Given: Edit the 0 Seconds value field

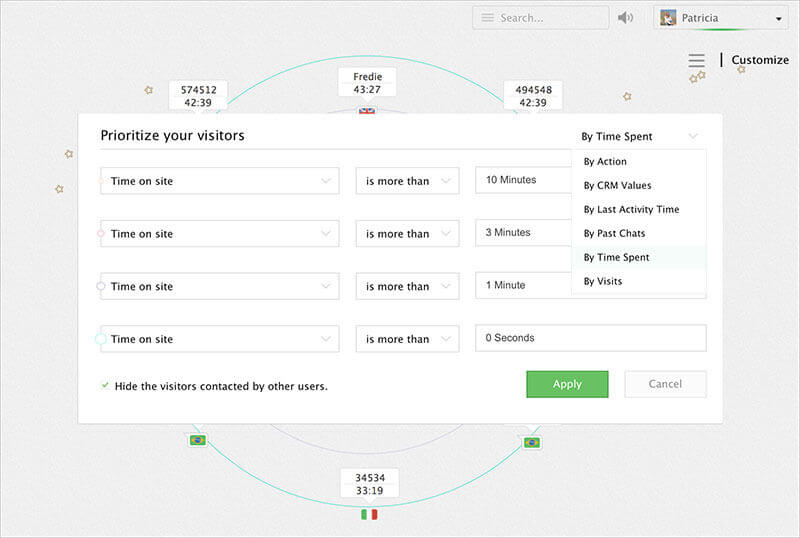Looking at the screenshot, I should click(591, 338).
